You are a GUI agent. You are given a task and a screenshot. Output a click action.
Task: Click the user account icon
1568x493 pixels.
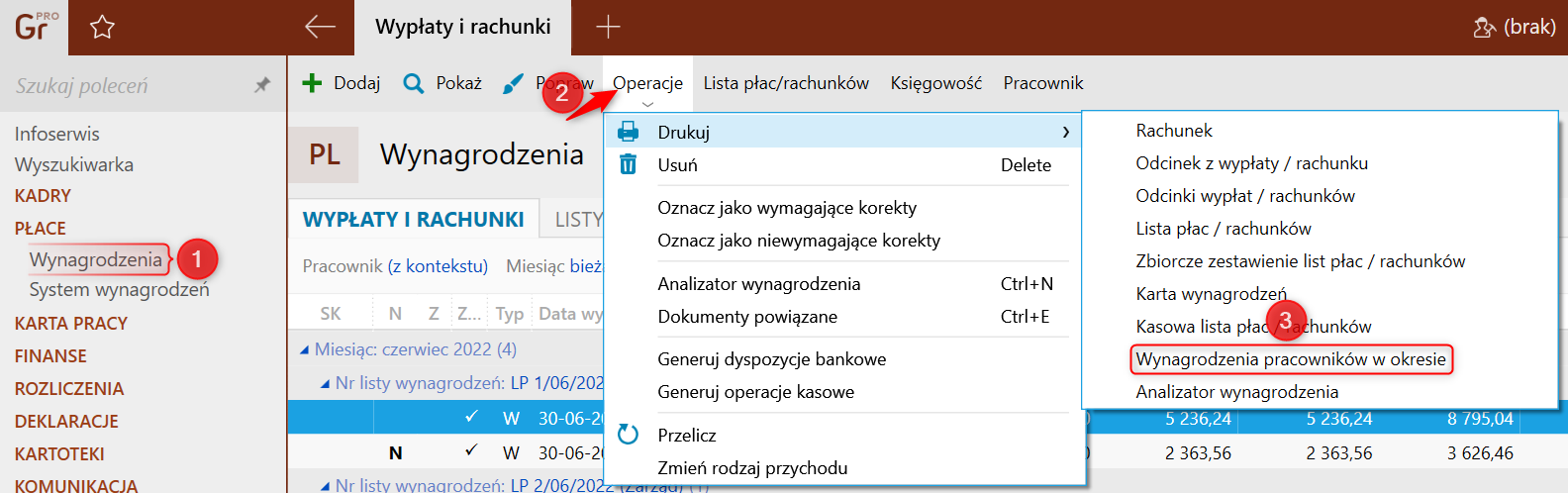pyautogui.click(x=1484, y=27)
